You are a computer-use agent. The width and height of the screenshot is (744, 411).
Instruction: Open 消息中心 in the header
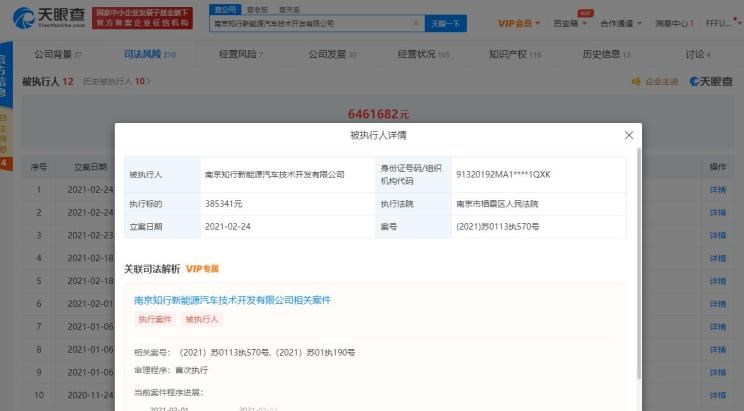pos(674,23)
